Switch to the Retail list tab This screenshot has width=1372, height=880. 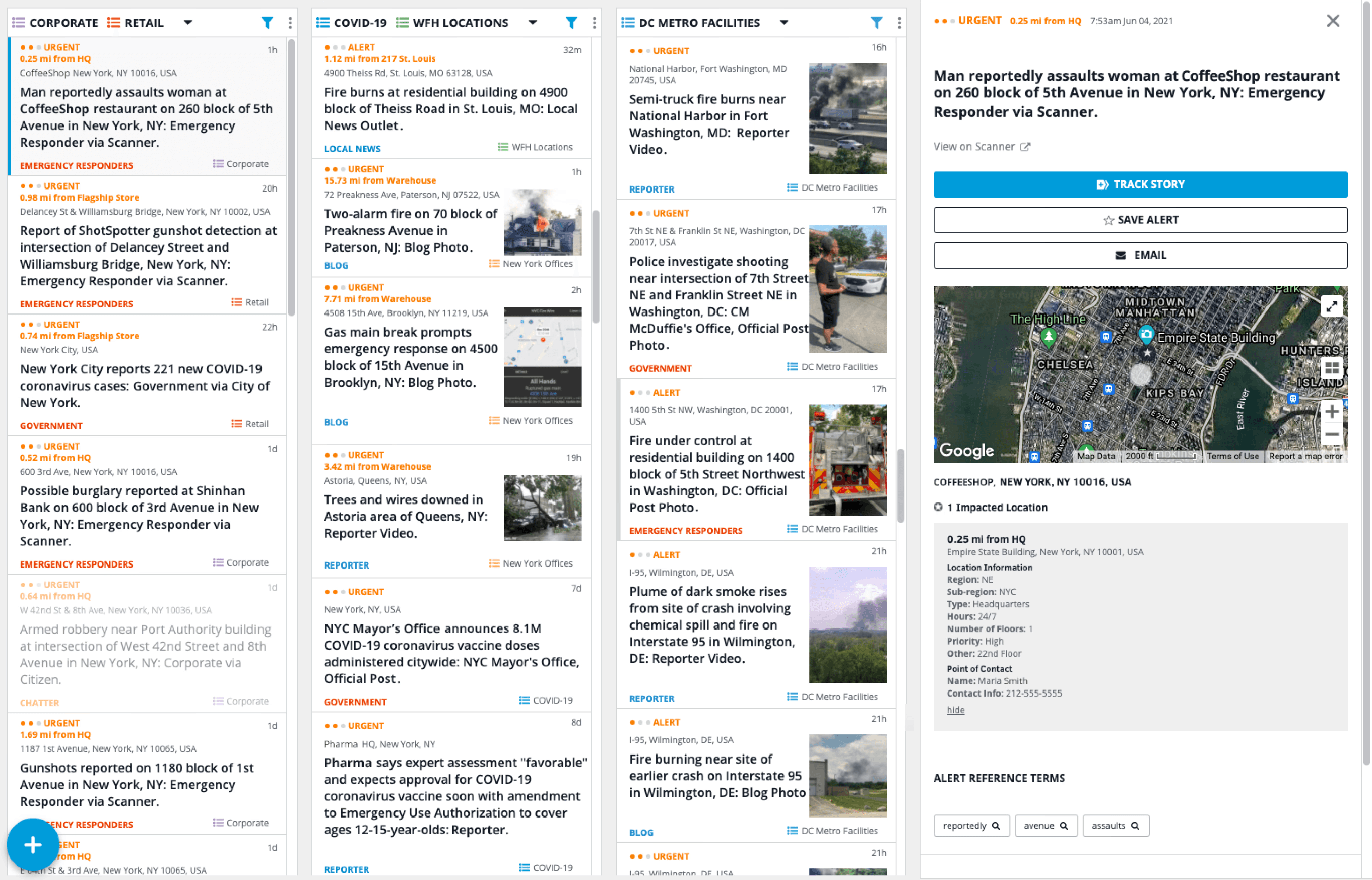point(136,22)
